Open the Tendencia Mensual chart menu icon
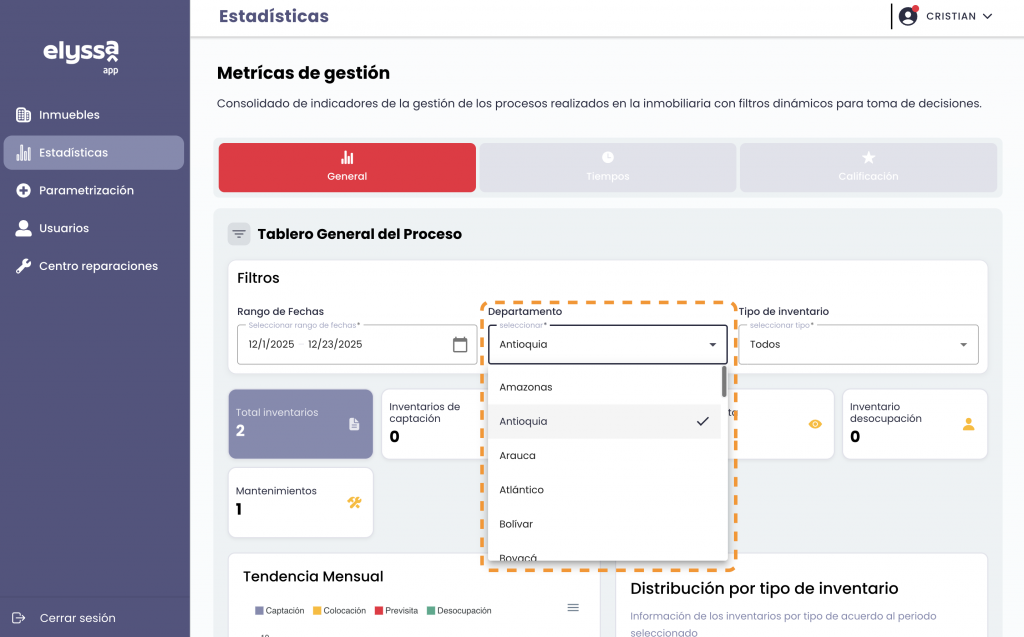Image resolution: width=1024 pixels, height=637 pixels. 573,607
